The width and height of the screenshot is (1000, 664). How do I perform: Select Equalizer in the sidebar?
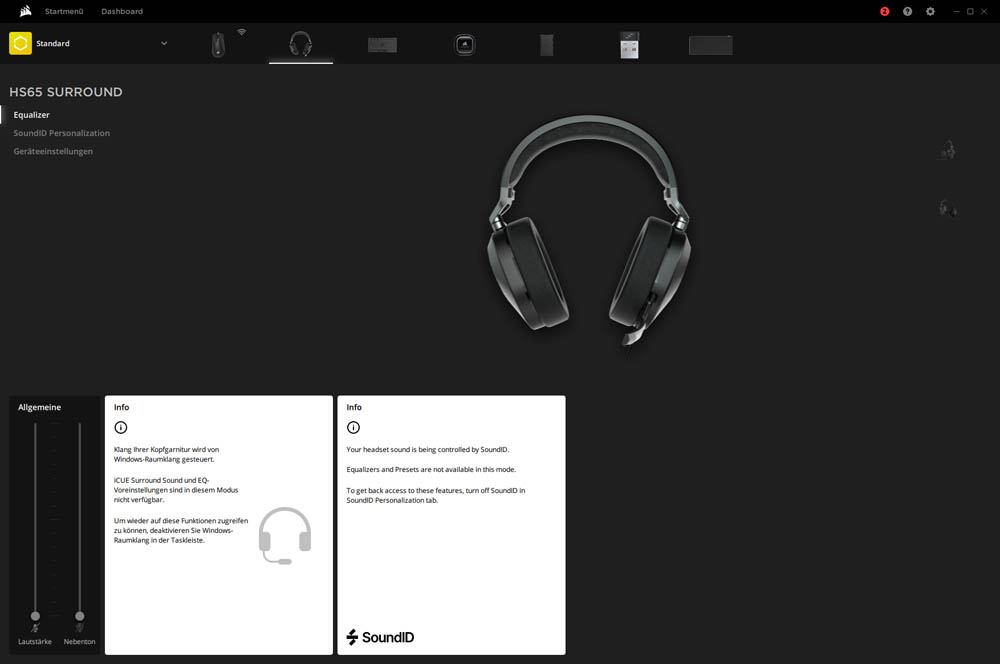pos(32,115)
